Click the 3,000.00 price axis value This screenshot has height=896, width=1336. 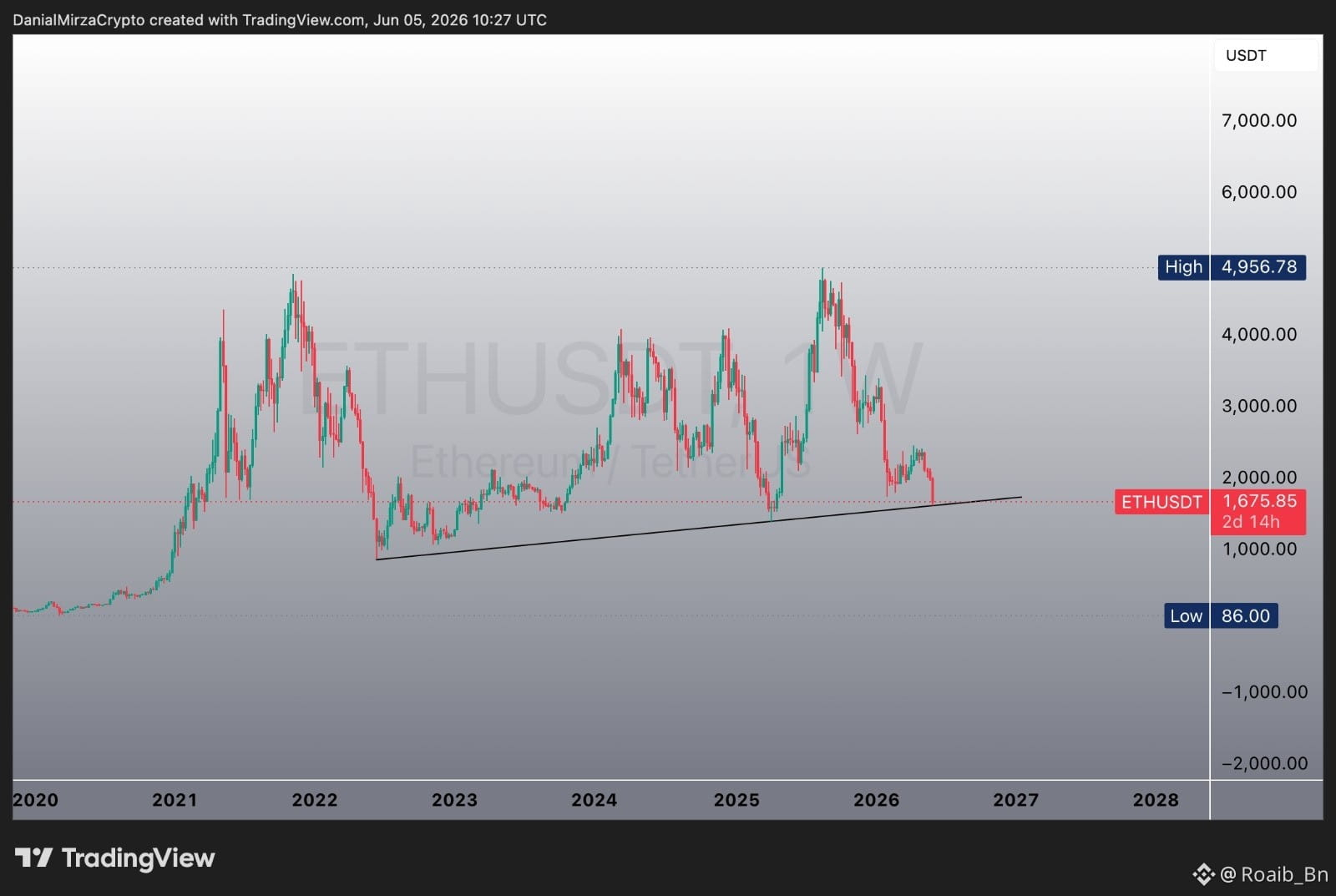tap(1259, 406)
